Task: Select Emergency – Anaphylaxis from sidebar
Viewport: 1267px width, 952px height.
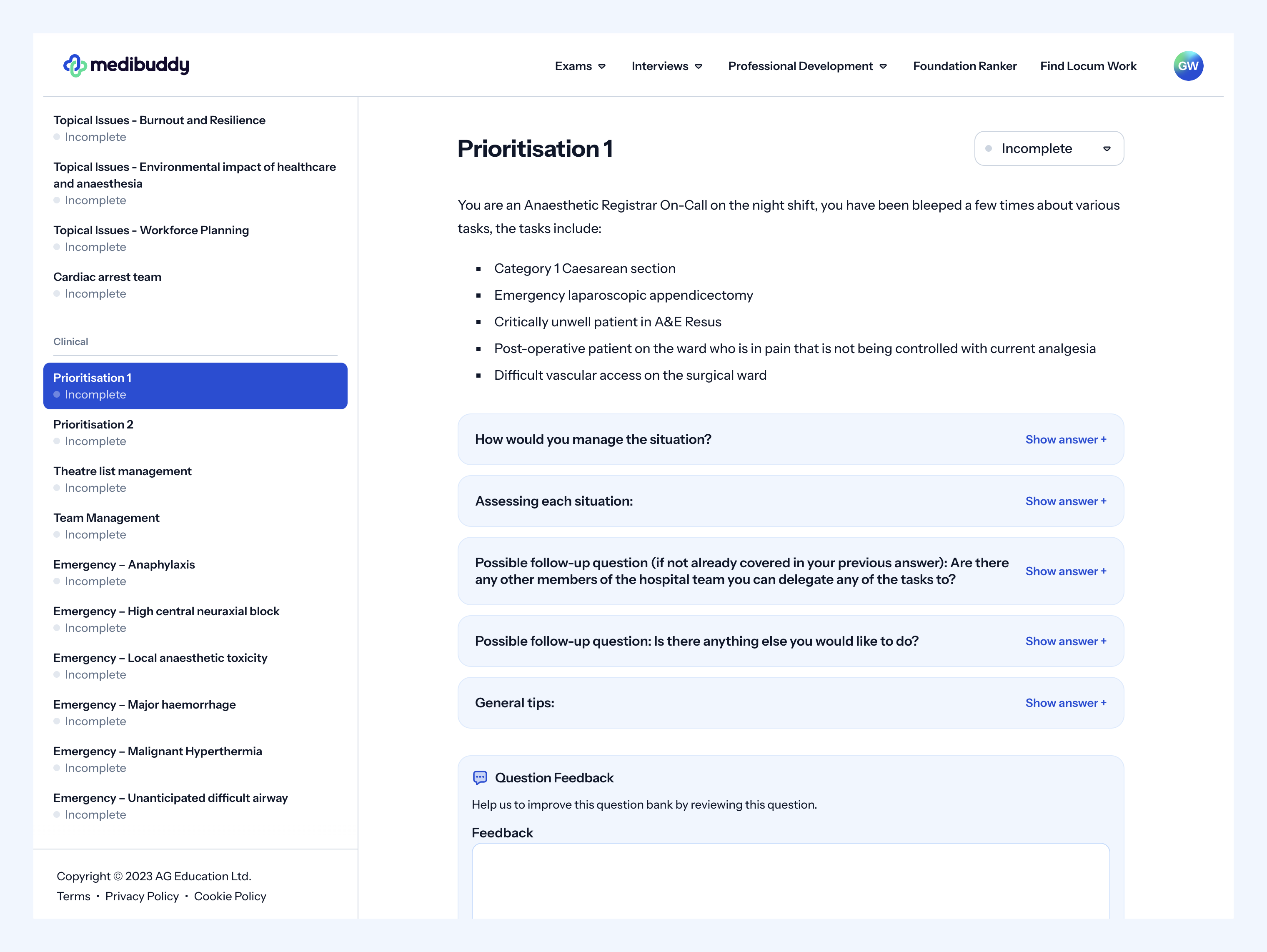Action: coord(124,564)
